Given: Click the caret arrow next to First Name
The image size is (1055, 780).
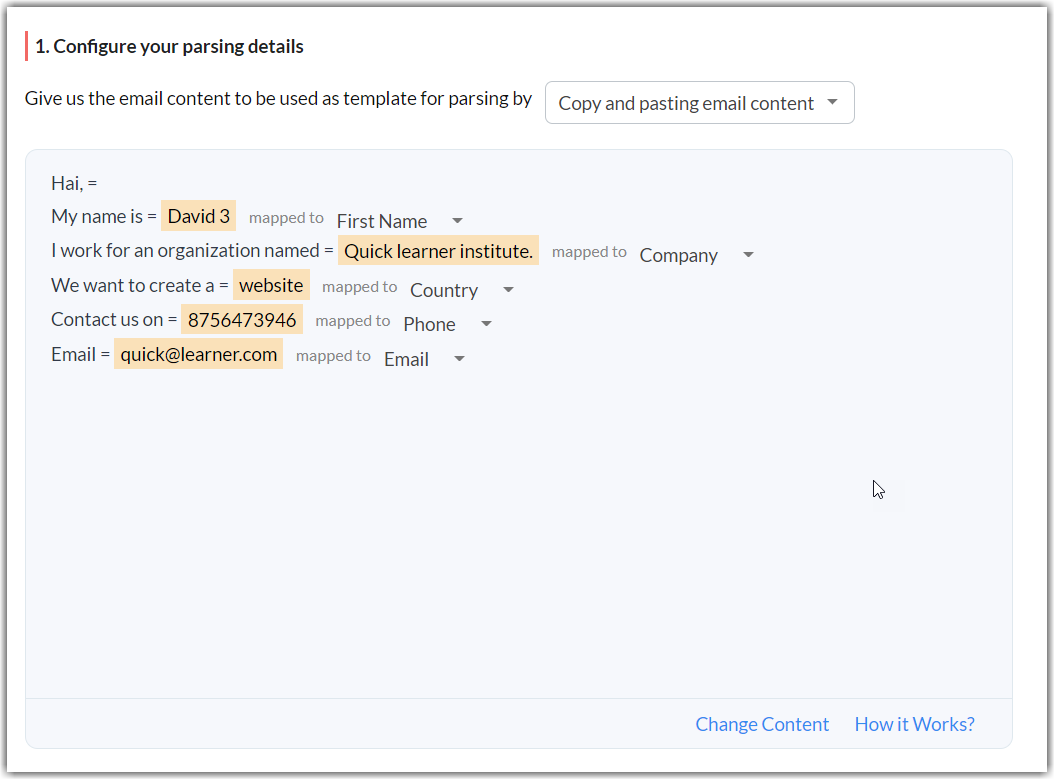Looking at the screenshot, I should click(x=457, y=221).
